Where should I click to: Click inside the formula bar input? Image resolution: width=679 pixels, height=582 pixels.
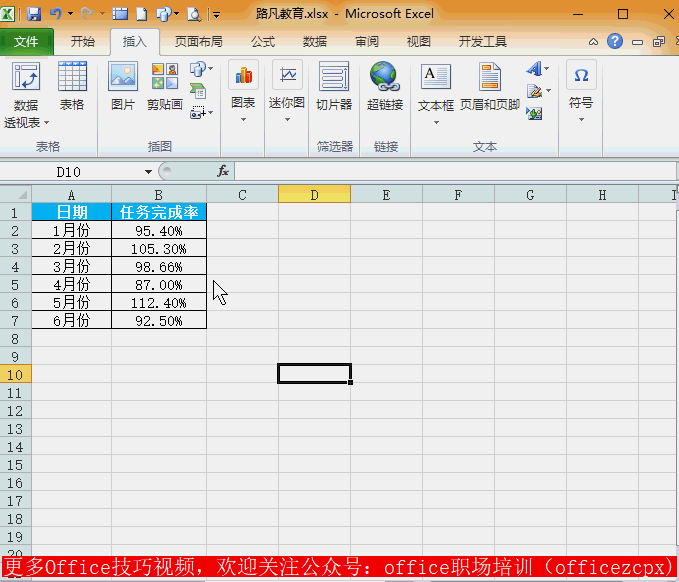click(x=455, y=171)
